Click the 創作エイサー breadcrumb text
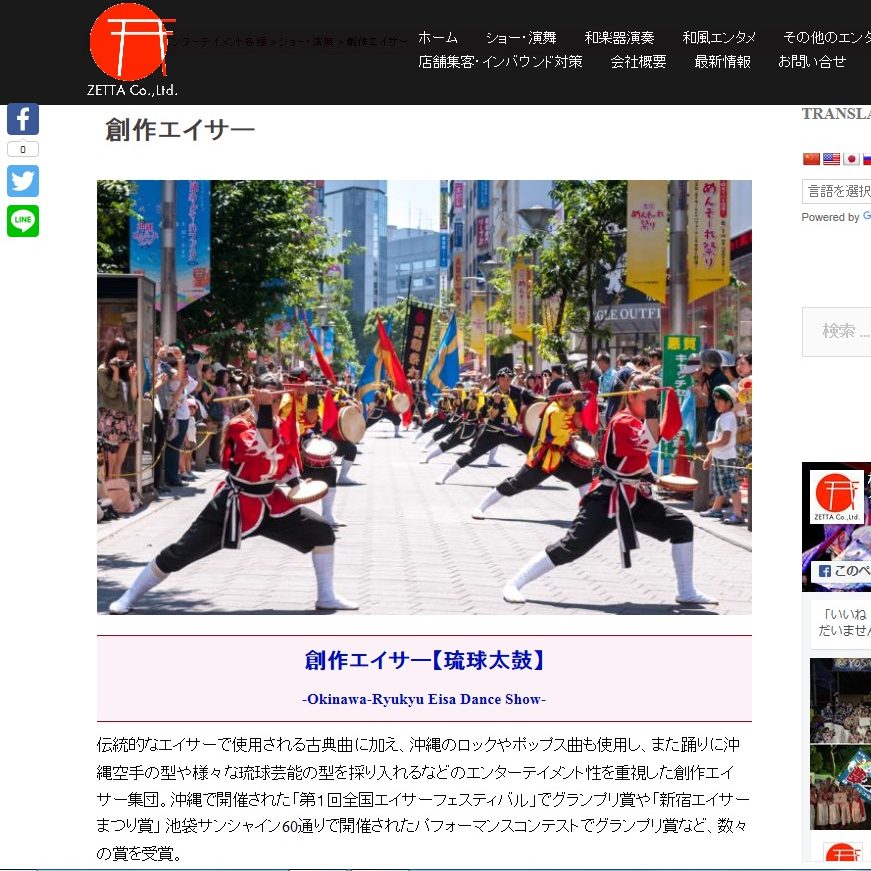This screenshot has width=871, height=871. click(x=376, y=42)
